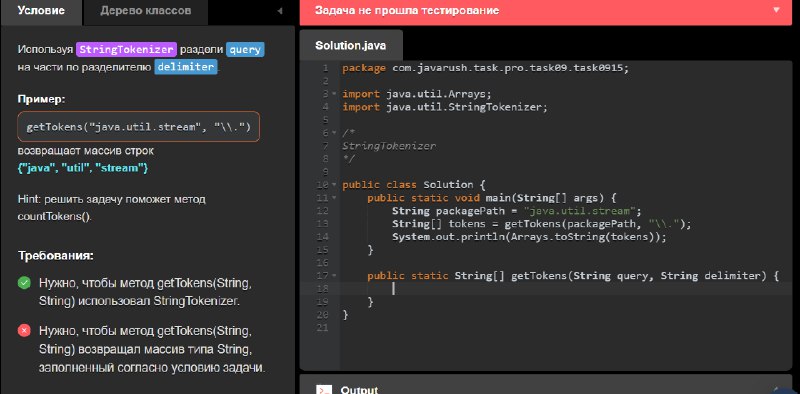
Task: Fold the Solution class at line 10
Action: coord(334,185)
